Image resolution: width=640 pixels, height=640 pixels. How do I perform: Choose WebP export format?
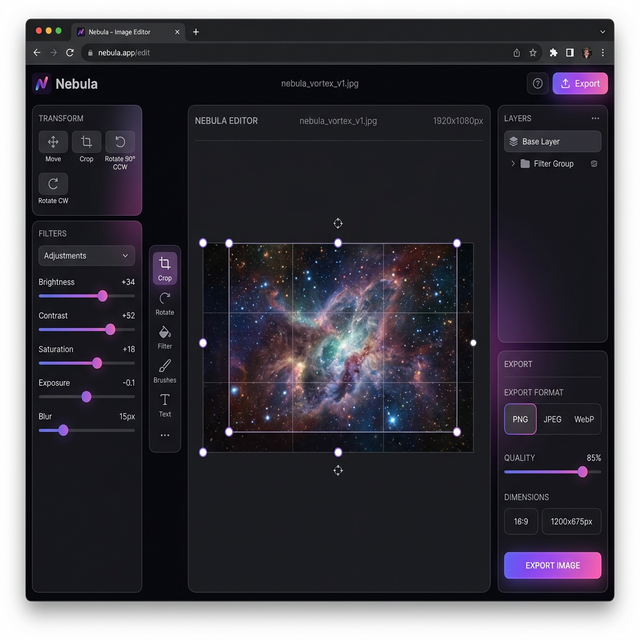point(584,419)
